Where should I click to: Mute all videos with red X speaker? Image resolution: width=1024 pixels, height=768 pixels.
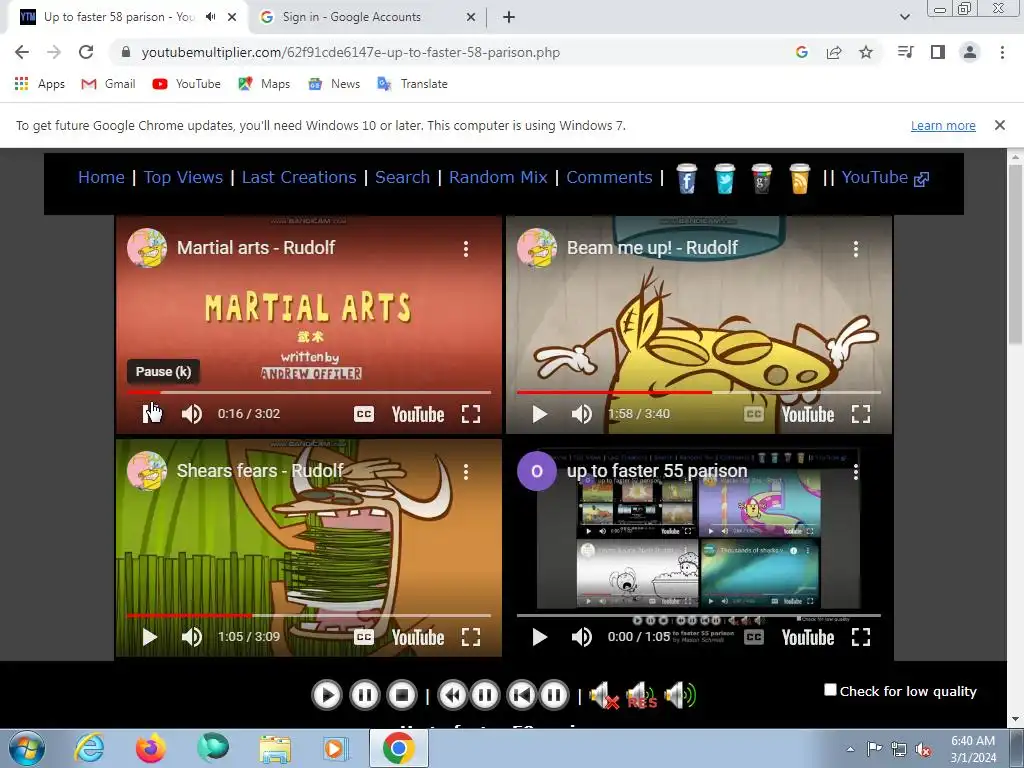pos(604,695)
